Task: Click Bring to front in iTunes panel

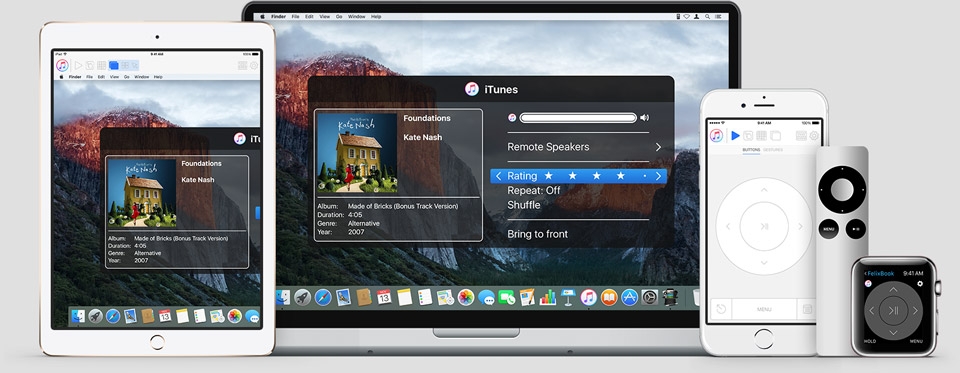Action: [538, 234]
